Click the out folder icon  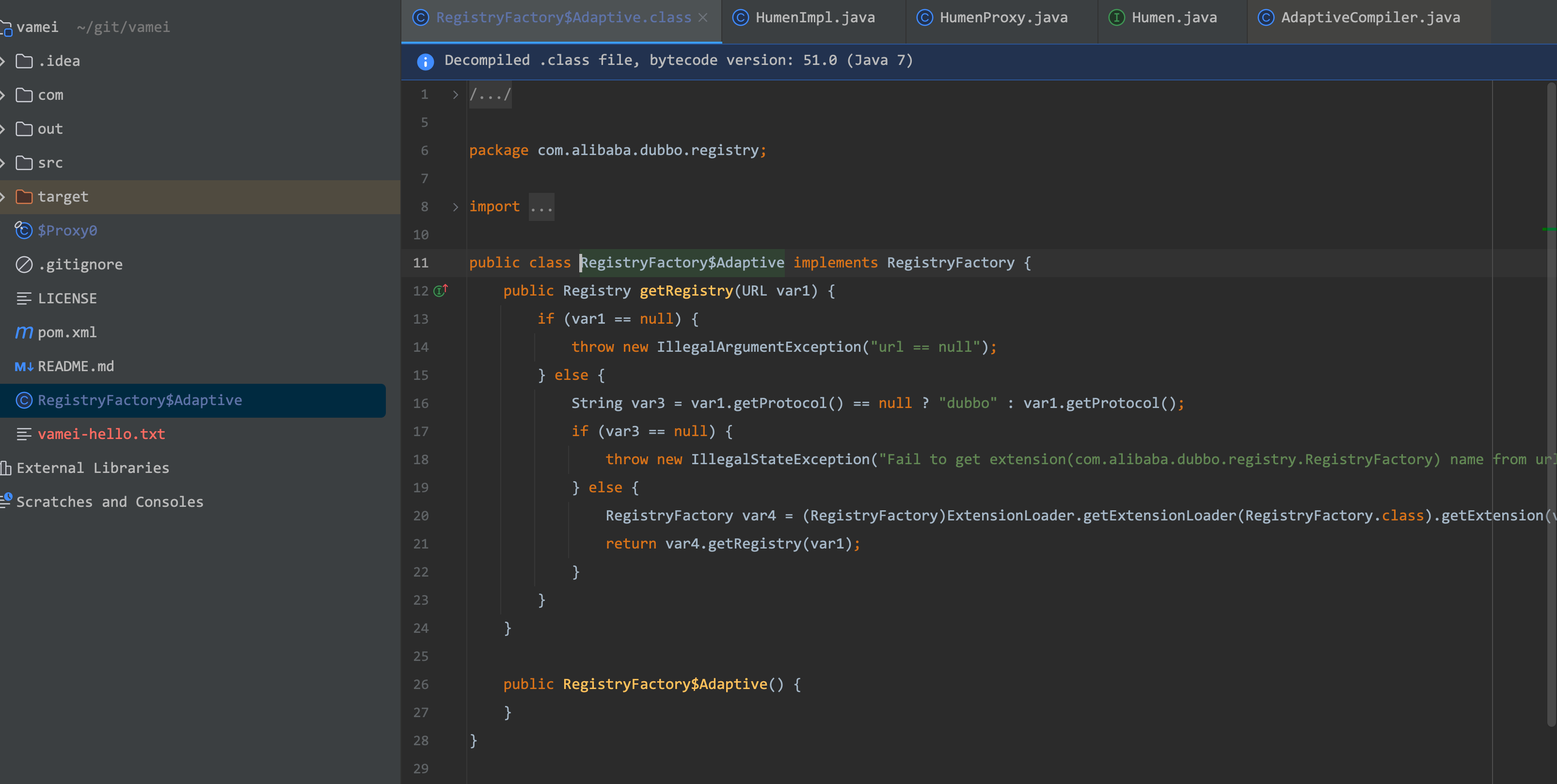point(24,129)
